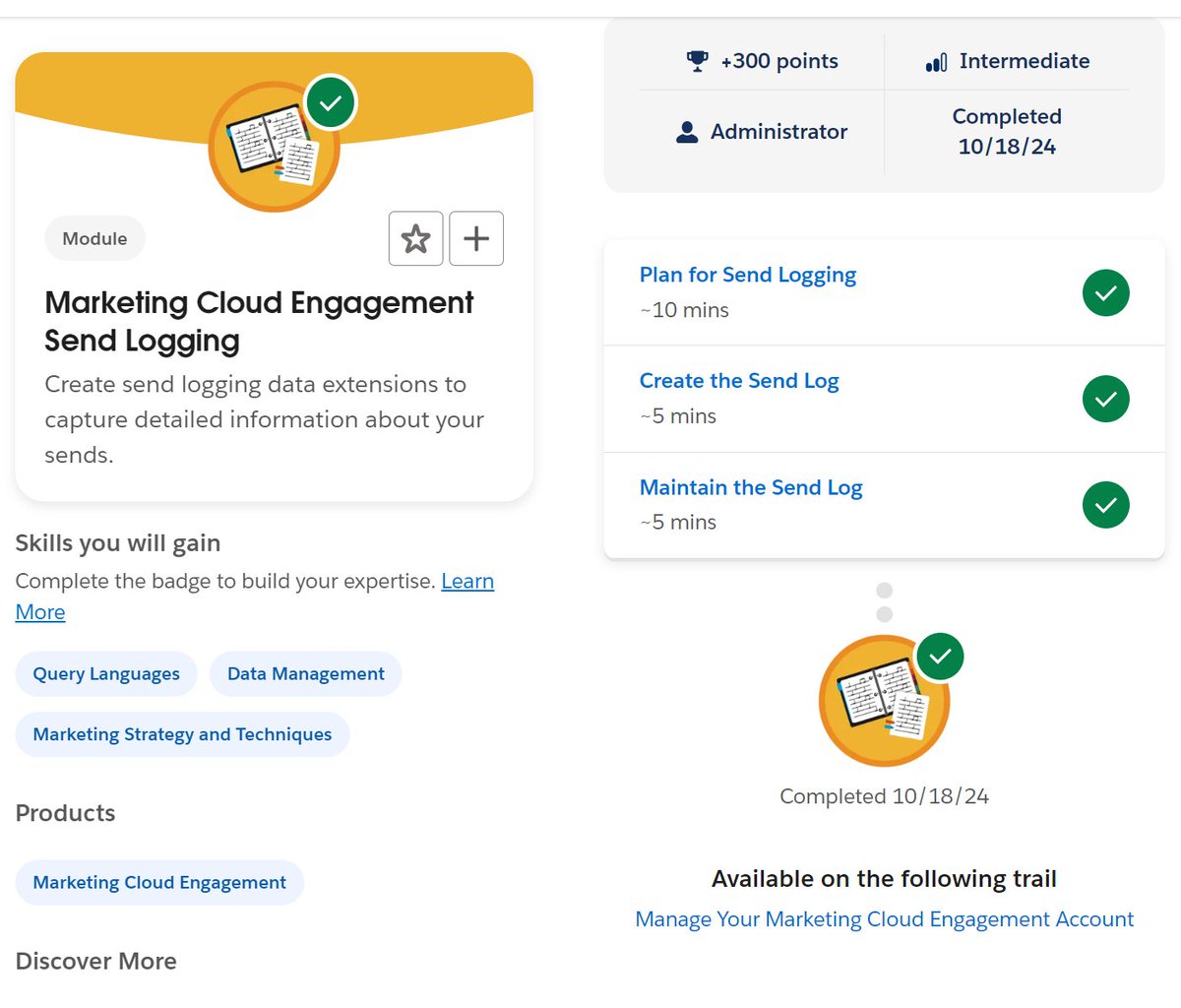Click ~10 mins under Plan for Send Logging
Image resolution: width=1181 pixels, height=1008 pixels.
(x=684, y=310)
